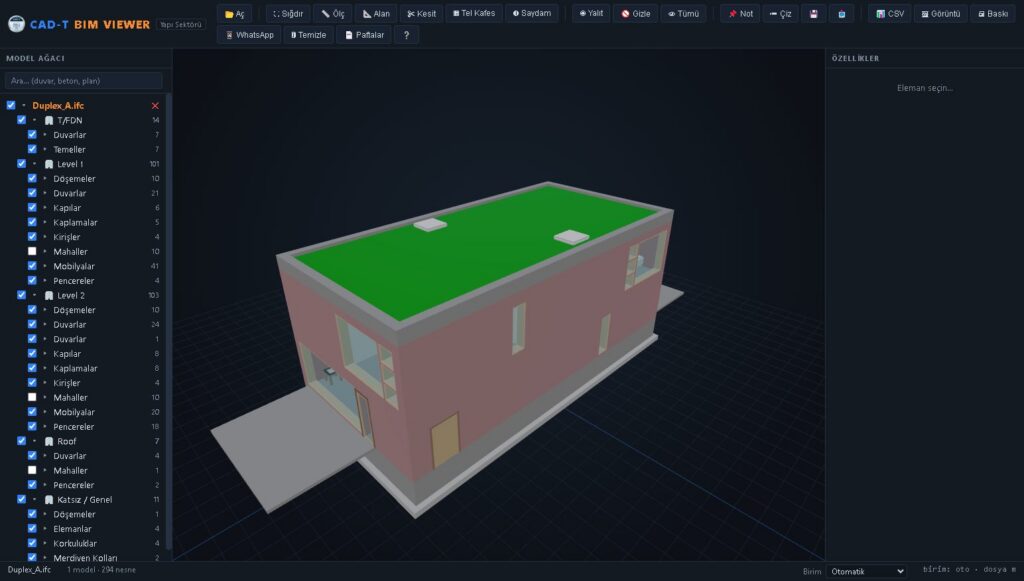Click the floppy disk save icon

pos(814,14)
